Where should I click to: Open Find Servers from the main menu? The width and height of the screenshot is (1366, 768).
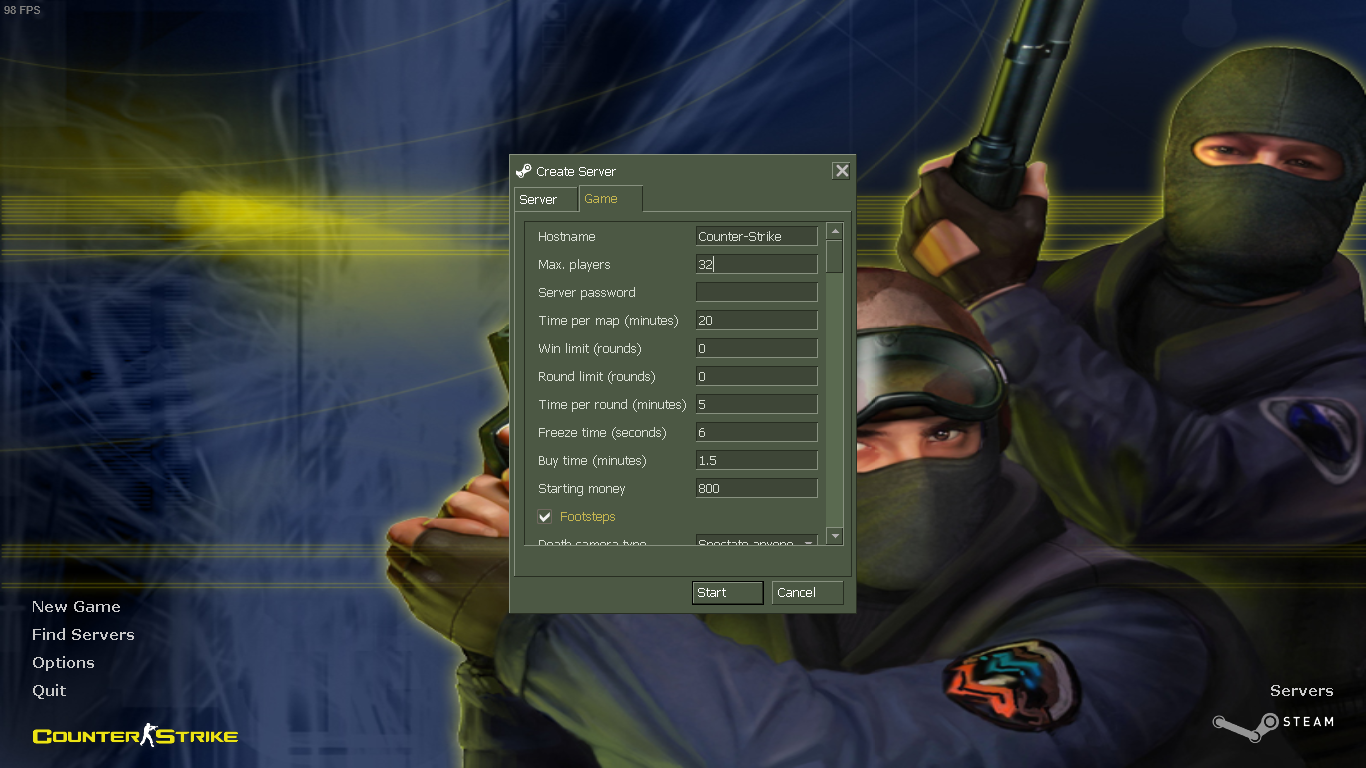click(83, 635)
